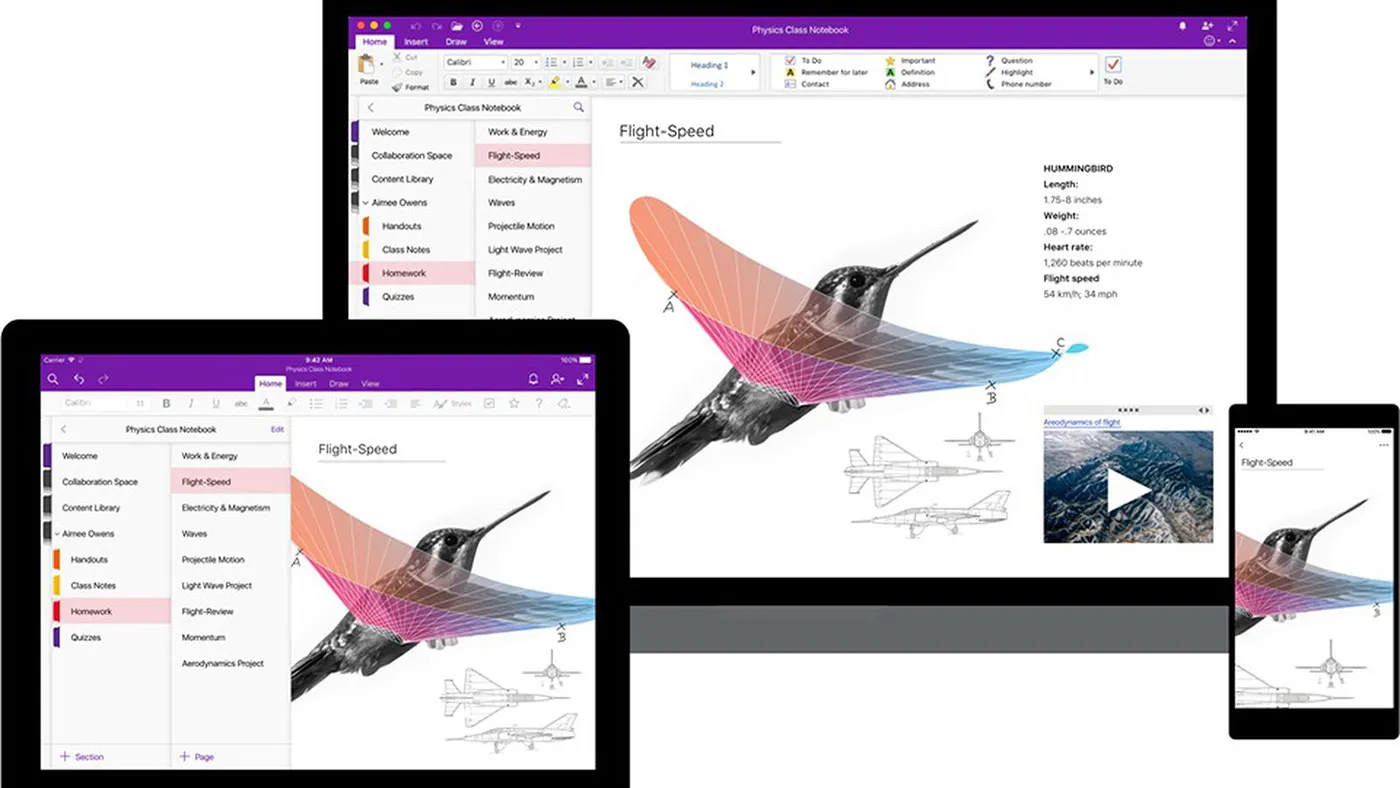Viewport: 1400px width, 788px height.
Task: Clear formatting with the X icon
Action: tap(639, 82)
